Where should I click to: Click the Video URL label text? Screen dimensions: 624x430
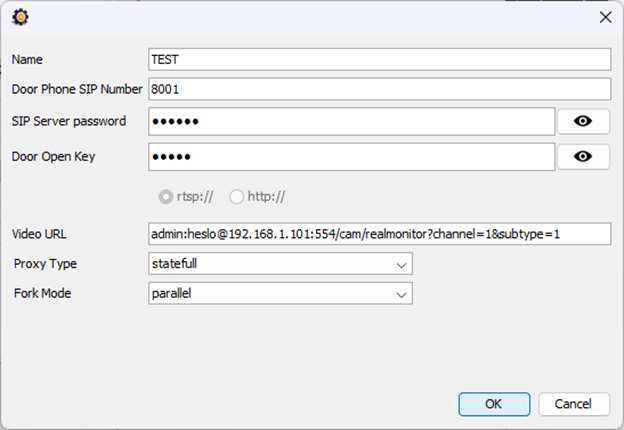point(40,234)
